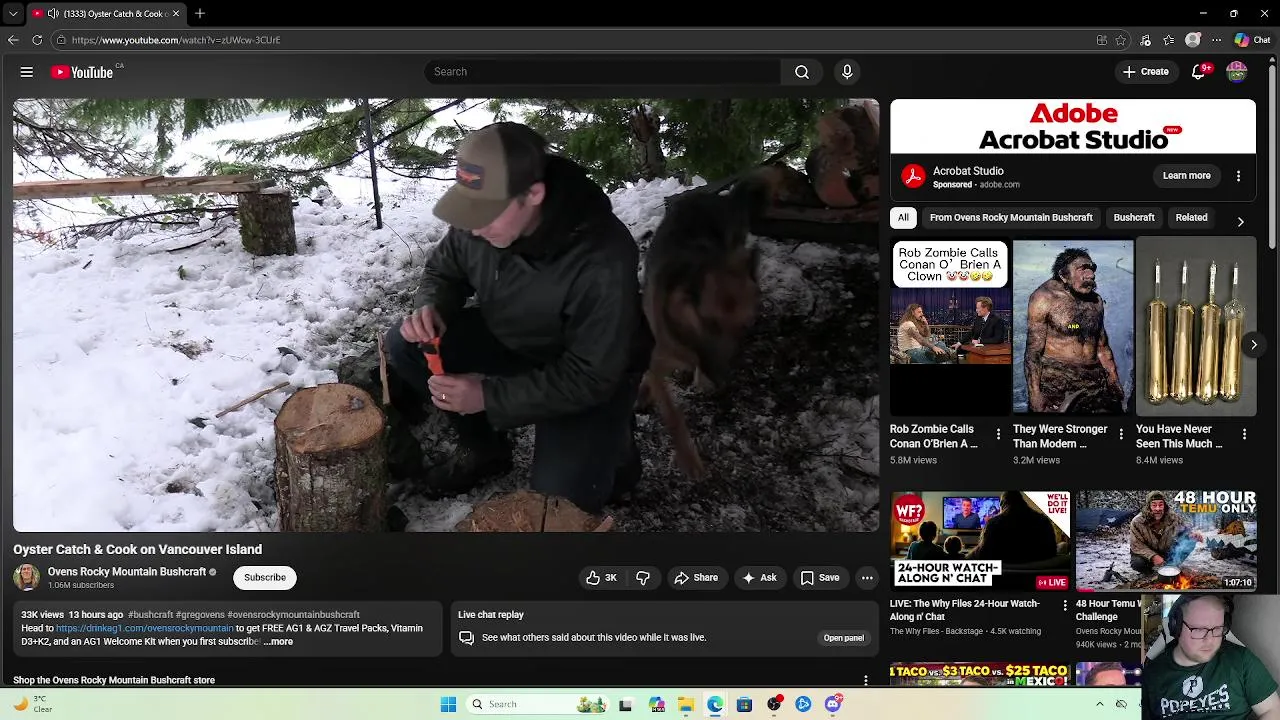This screenshot has height=720, width=1280.
Task: Open 48 Hour Temu Challenge thumbnail
Action: (1166, 540)
